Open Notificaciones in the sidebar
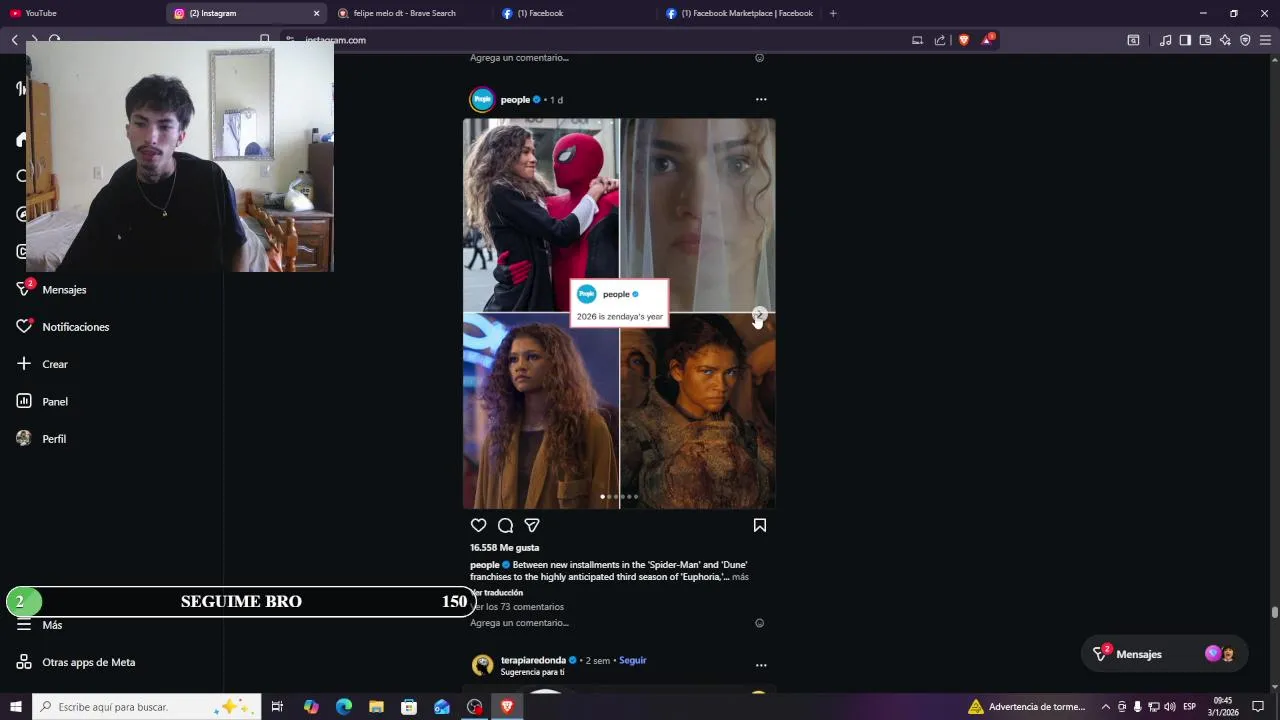The width and height of the screenshot is (1280, 720). 63,327
